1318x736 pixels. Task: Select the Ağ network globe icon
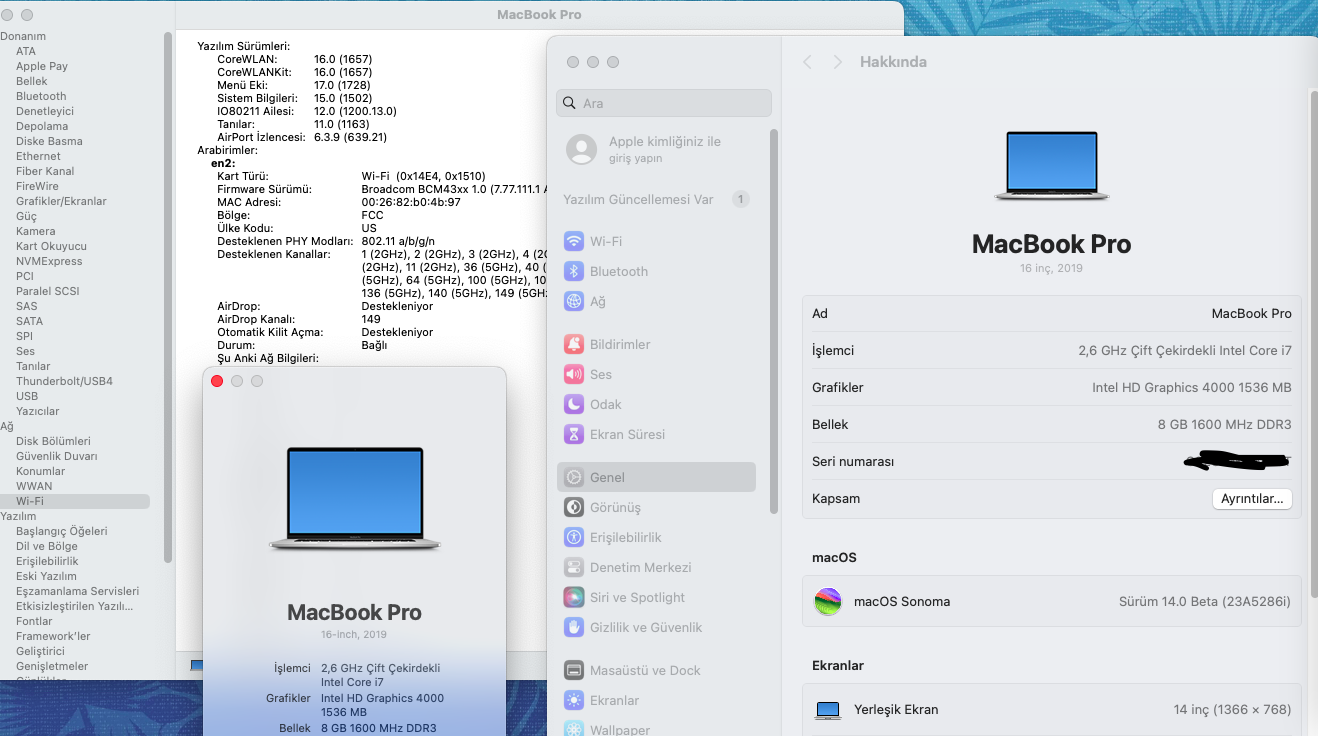tap(574, 301)
